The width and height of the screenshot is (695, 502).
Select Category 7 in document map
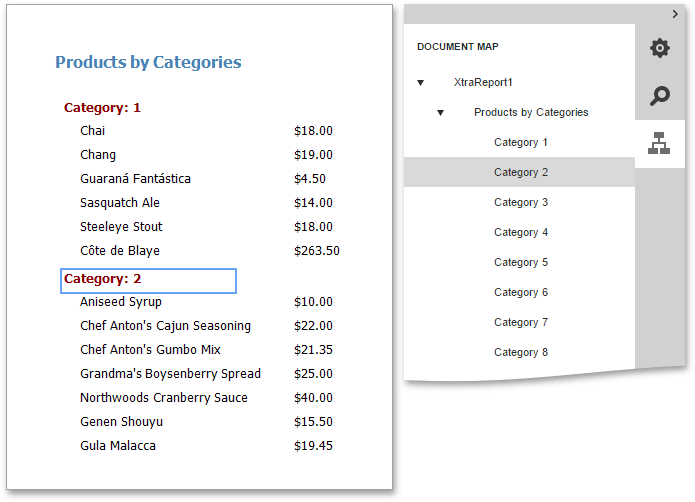tap(519, 322)
